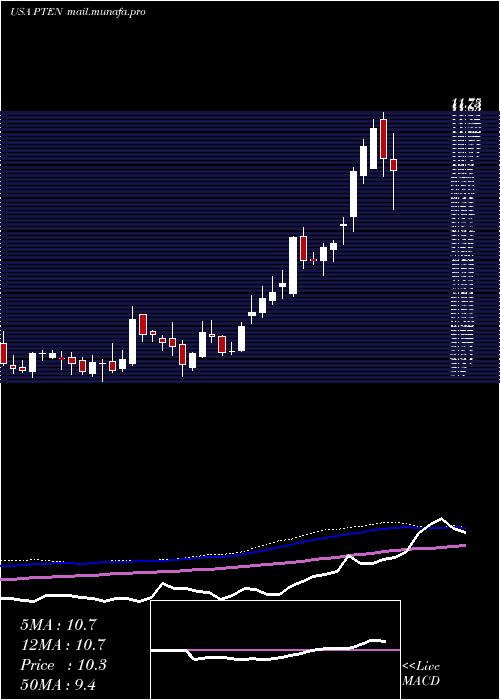This screenshot has width=500, height=700.
Task: Select the 'Price : 10.3' reading
Action: coord(63,665)
